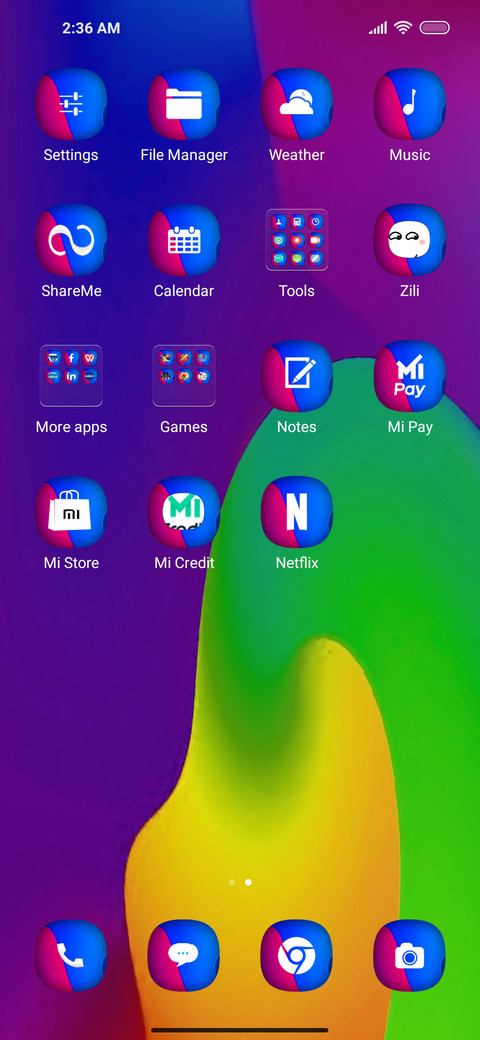480x1040 pixels.
Task: Open ShareMe app
Action: [x=71, y=240]
